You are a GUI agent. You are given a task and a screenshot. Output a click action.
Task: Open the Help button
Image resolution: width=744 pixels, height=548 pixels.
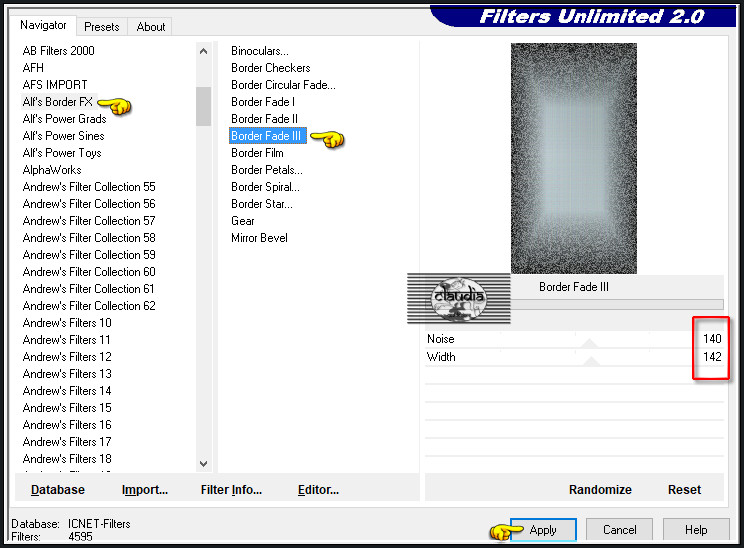[x=696, y=529]
